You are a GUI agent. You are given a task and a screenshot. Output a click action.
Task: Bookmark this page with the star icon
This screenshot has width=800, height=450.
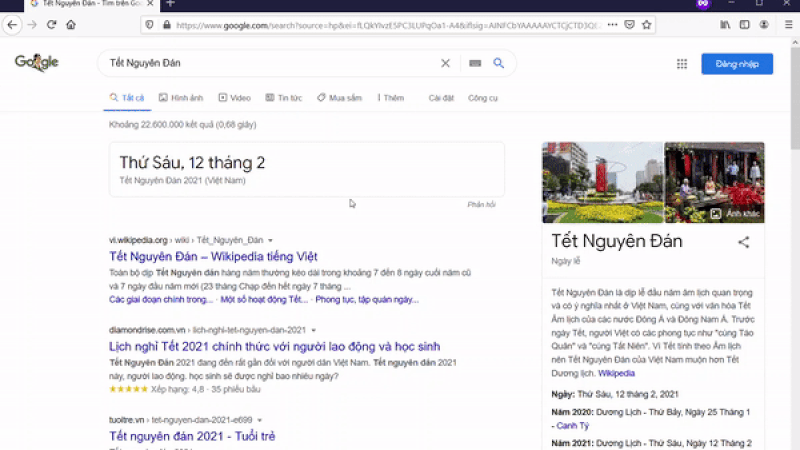[646, 24]
